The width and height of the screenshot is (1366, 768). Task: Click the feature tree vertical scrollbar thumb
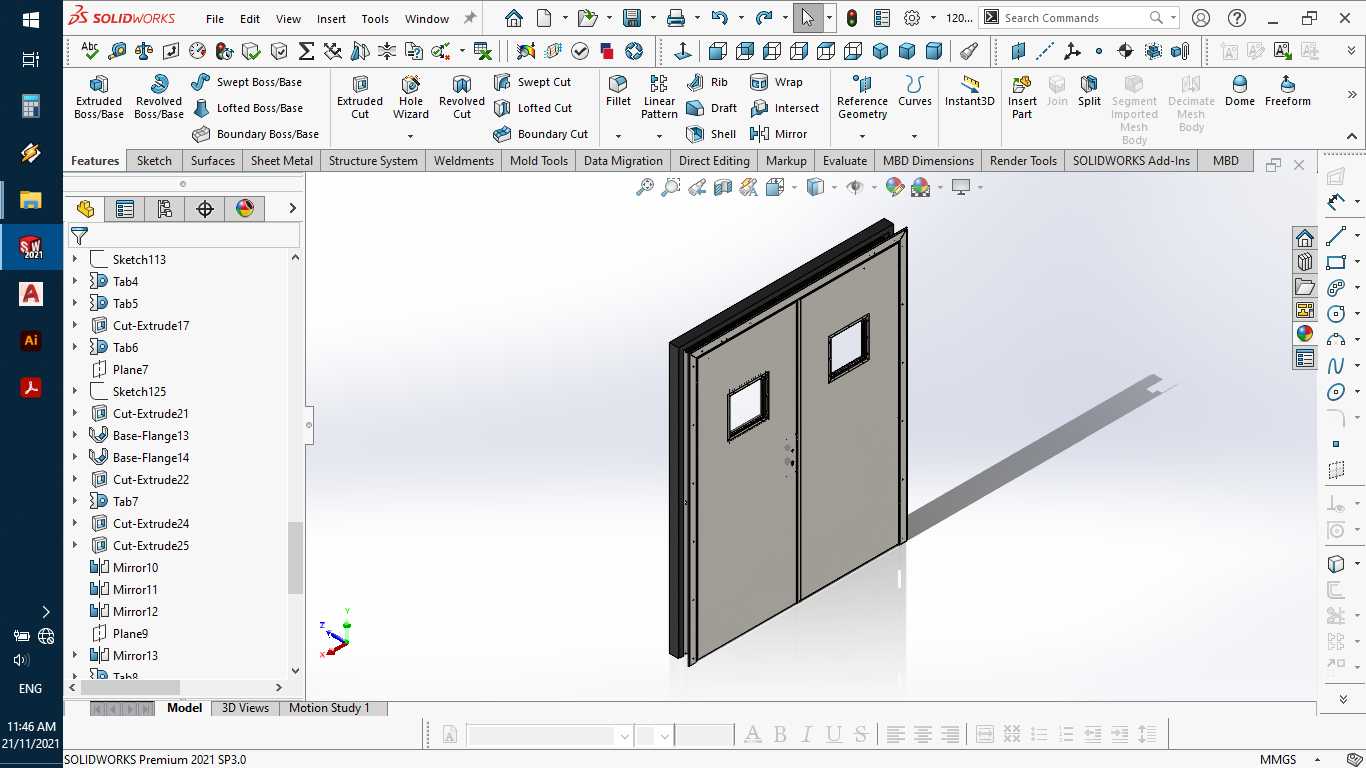[x=295, y=558]
